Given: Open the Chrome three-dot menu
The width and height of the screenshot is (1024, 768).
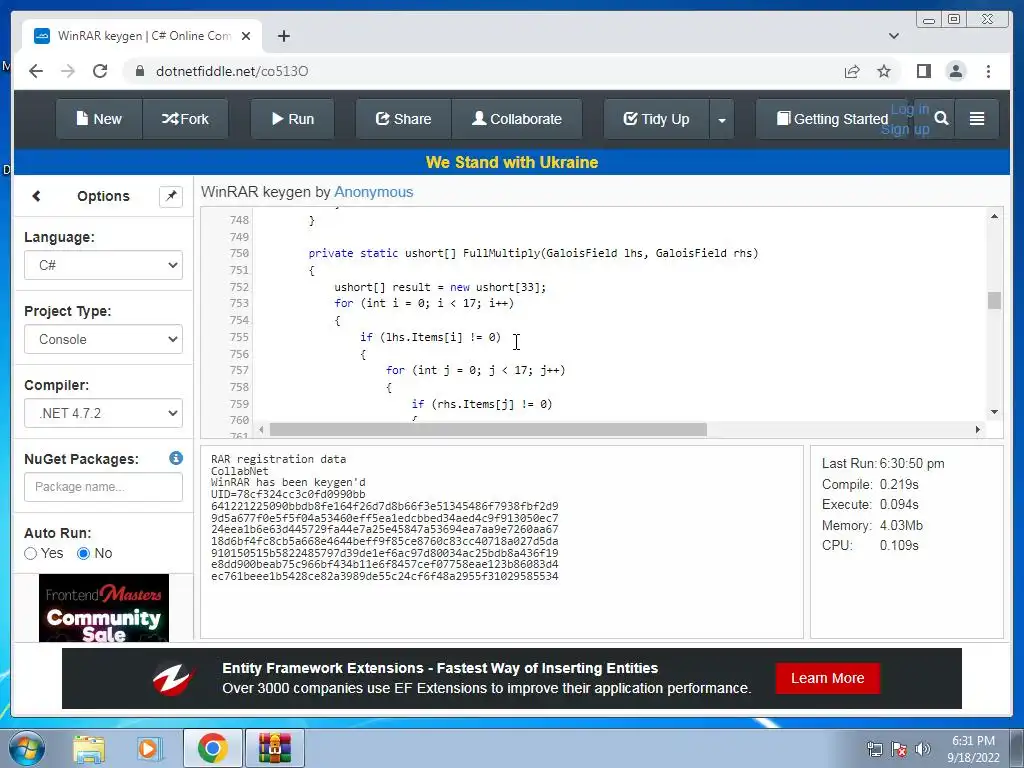Looking at the screenshot, I should (988, 71).
